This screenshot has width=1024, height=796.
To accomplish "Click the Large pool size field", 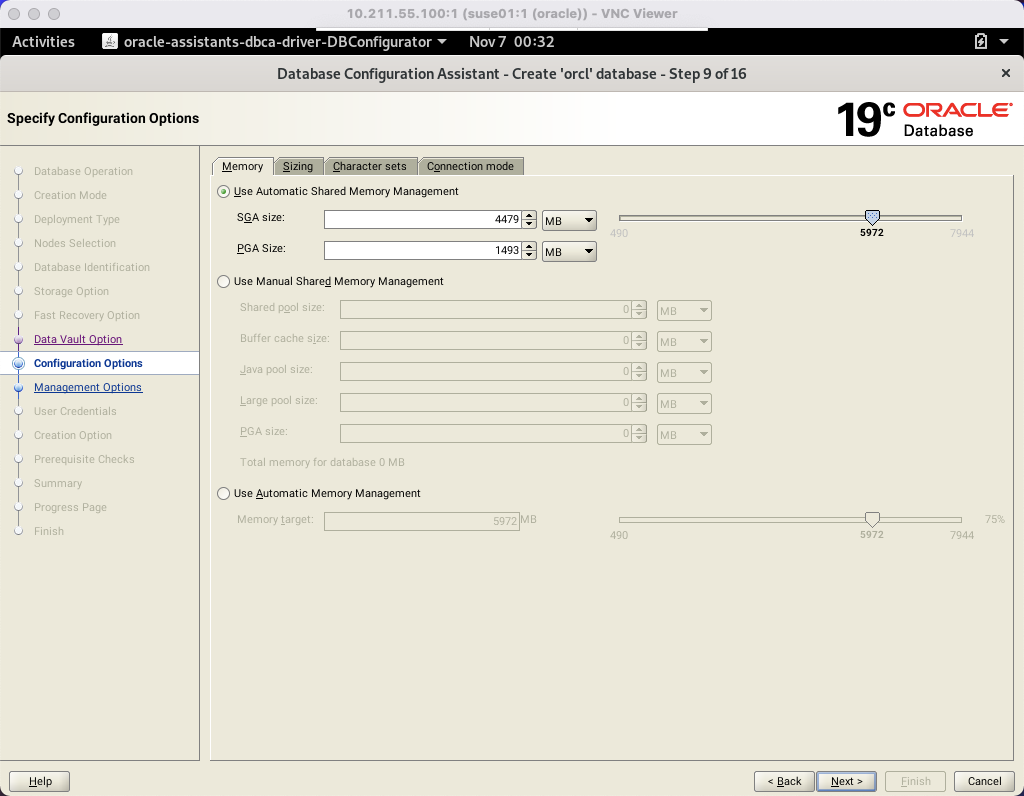I will tap(486, 403).
